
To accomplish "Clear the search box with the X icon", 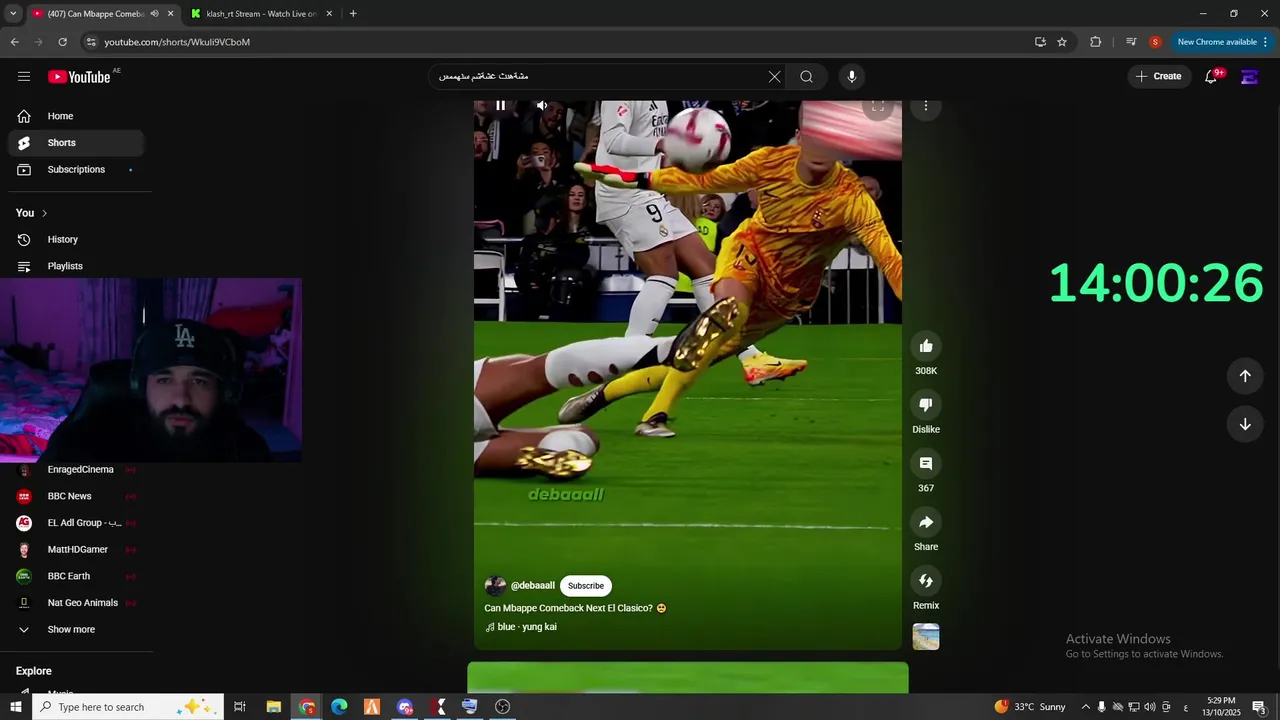I will 774,76.
